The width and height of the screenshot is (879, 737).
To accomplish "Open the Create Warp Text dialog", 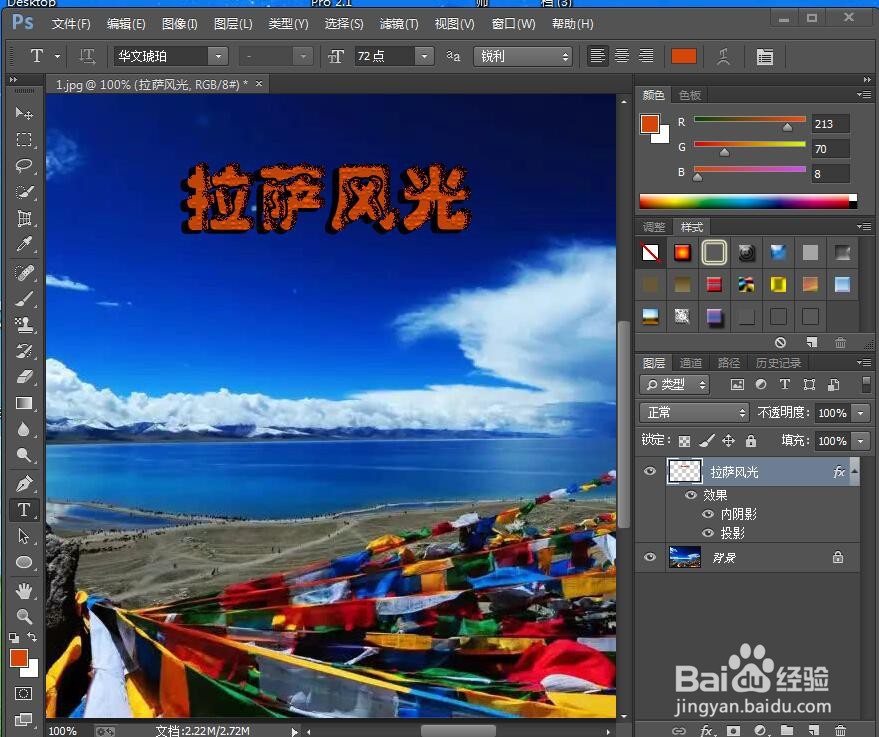I will click(x=723, y=57).
